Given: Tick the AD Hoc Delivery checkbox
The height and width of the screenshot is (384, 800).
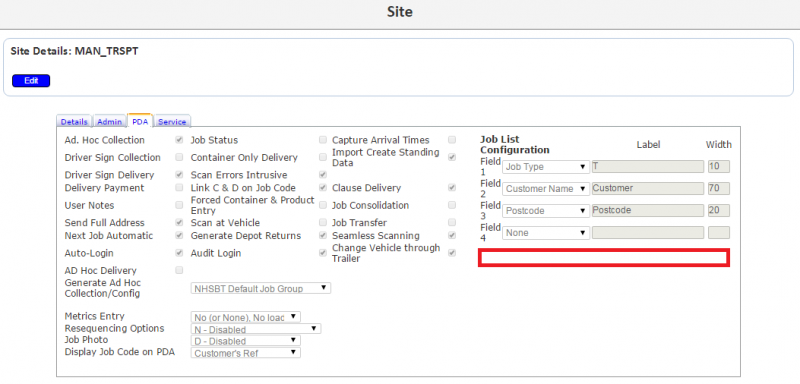Looking at the screenshot, I should click(x=179, y=270).
